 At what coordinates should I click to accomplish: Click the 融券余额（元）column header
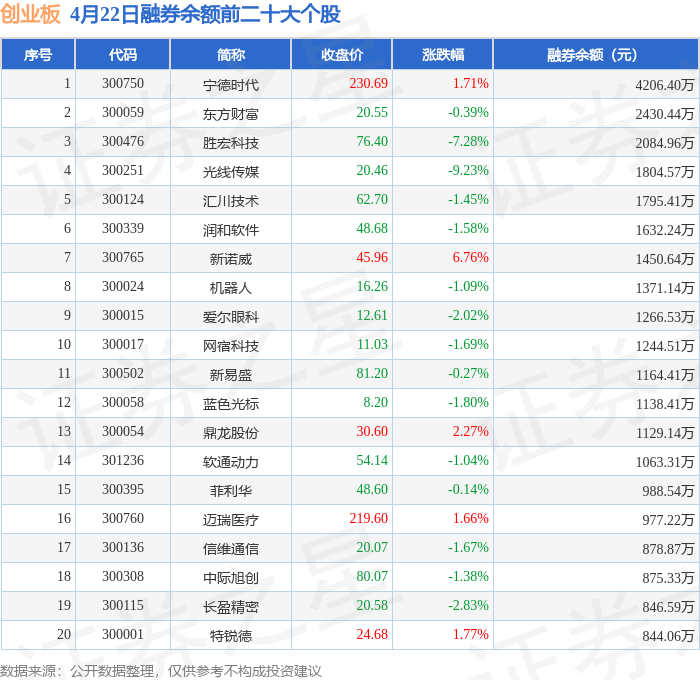596,54
